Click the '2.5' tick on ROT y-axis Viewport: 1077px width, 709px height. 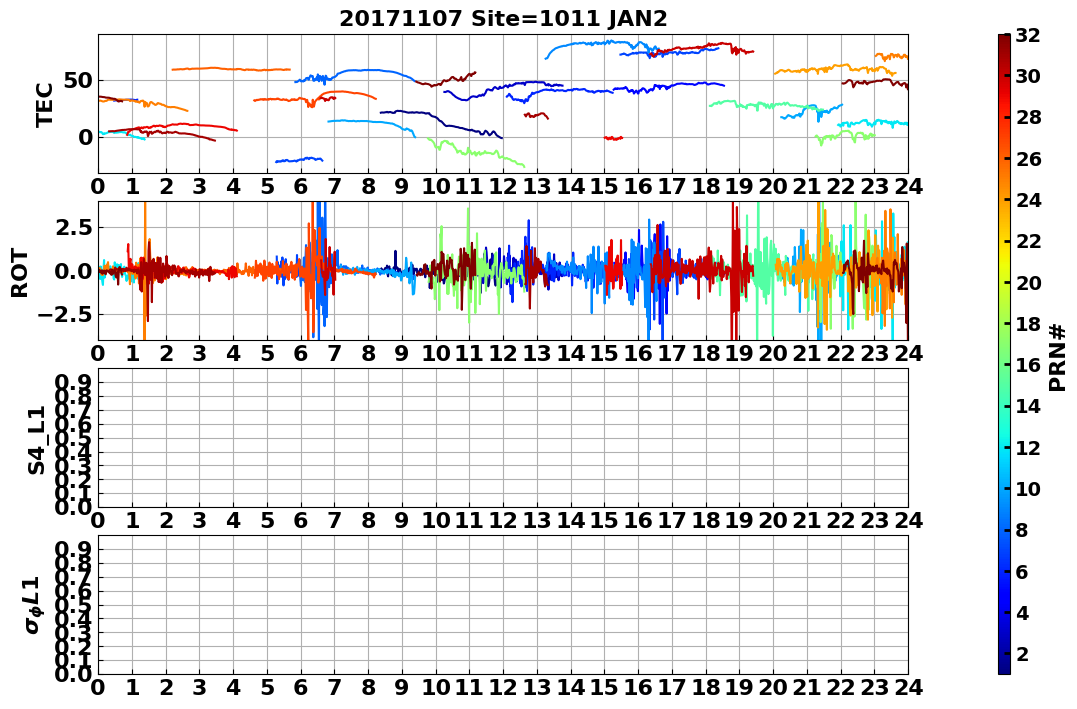point(74,227)
